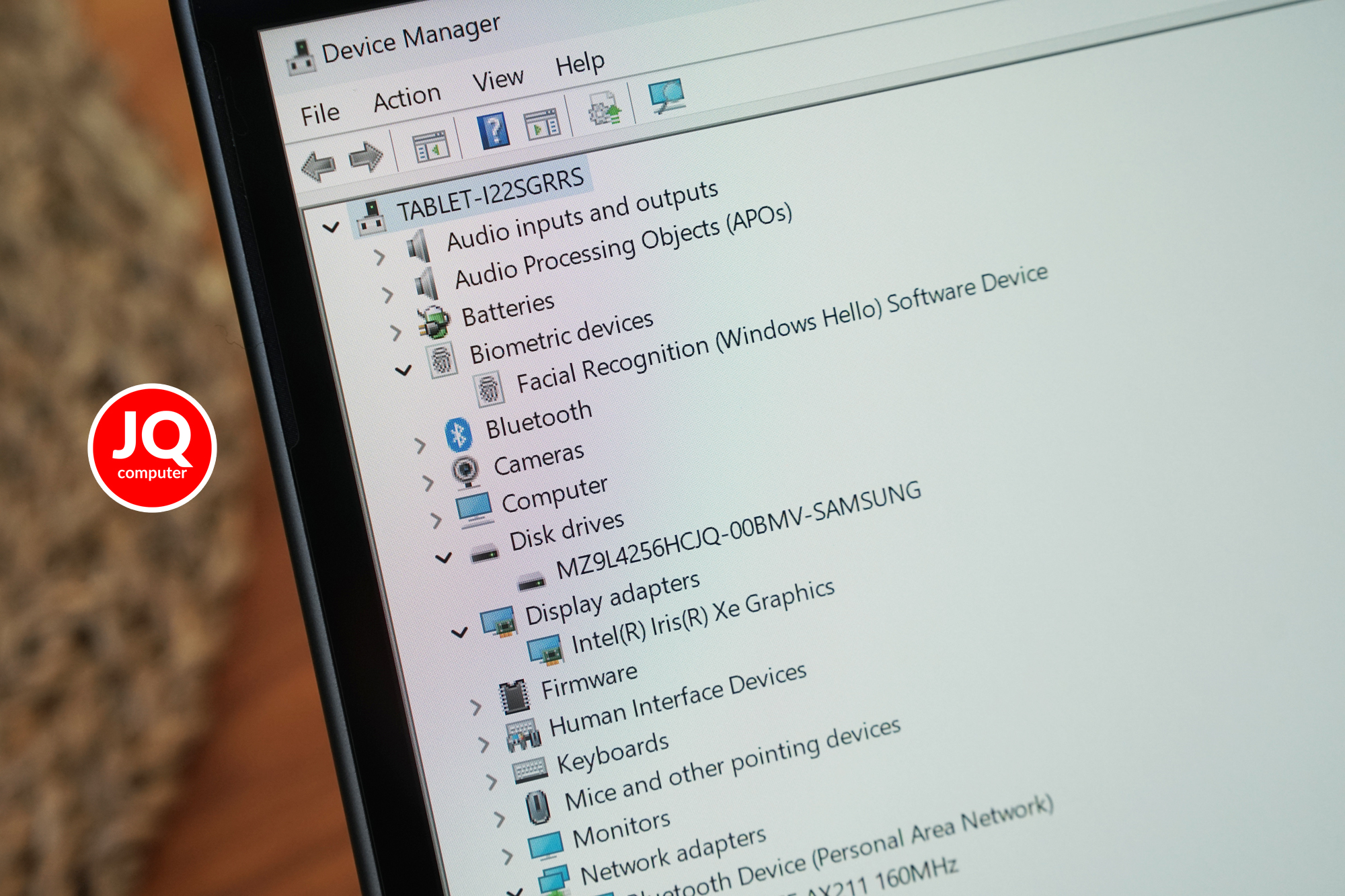This screenshot has height=896, width=1345.
Task: Click the speaker icon for Audio Processing Objects
Action: coord(426,283)
